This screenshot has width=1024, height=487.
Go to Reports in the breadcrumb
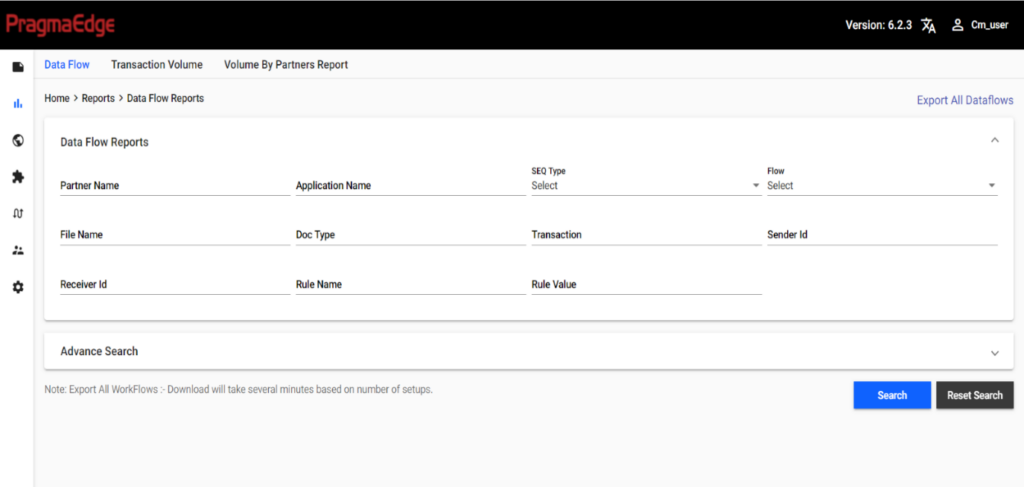(x=98, y=99)
